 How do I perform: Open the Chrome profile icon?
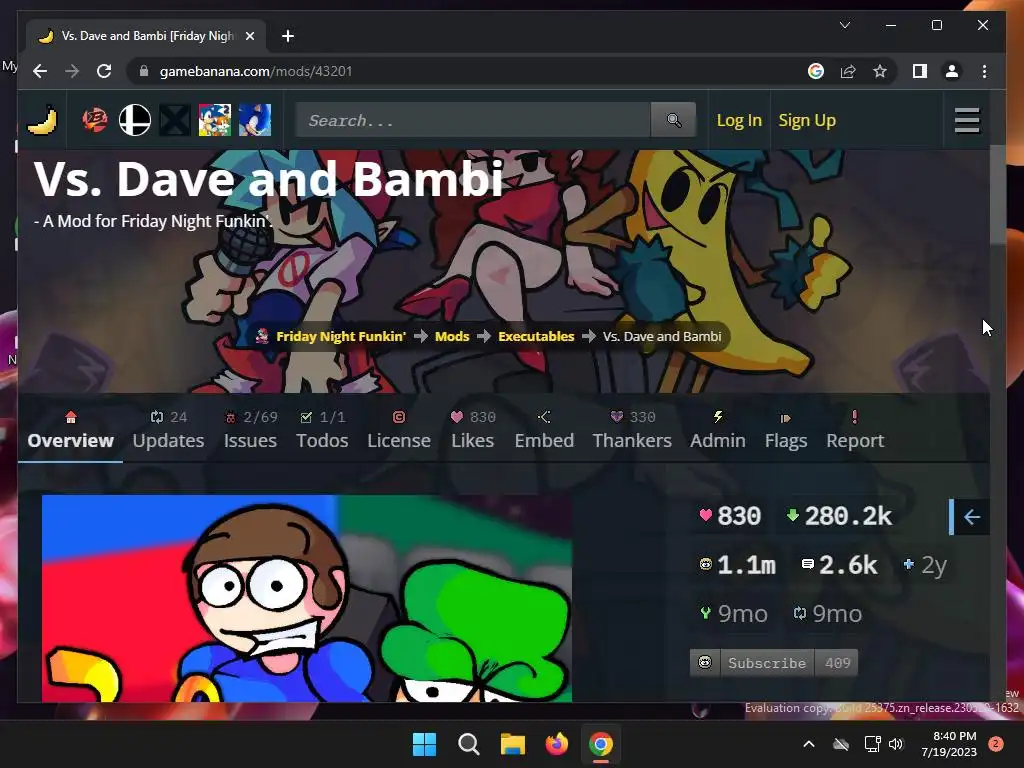[952, 71]
